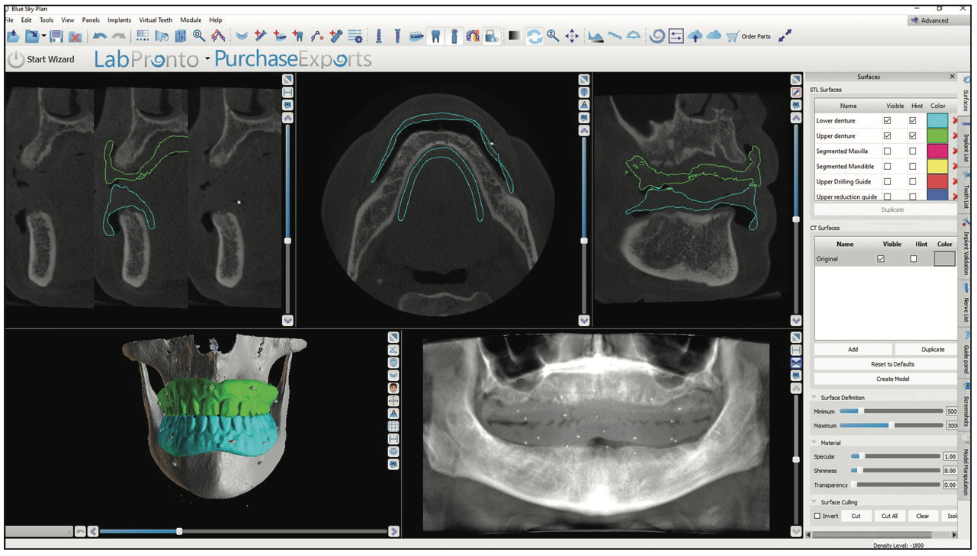The image size is (977, 556).
Task: Click the list settings gear icon
Action: click(x=355, y=36)
